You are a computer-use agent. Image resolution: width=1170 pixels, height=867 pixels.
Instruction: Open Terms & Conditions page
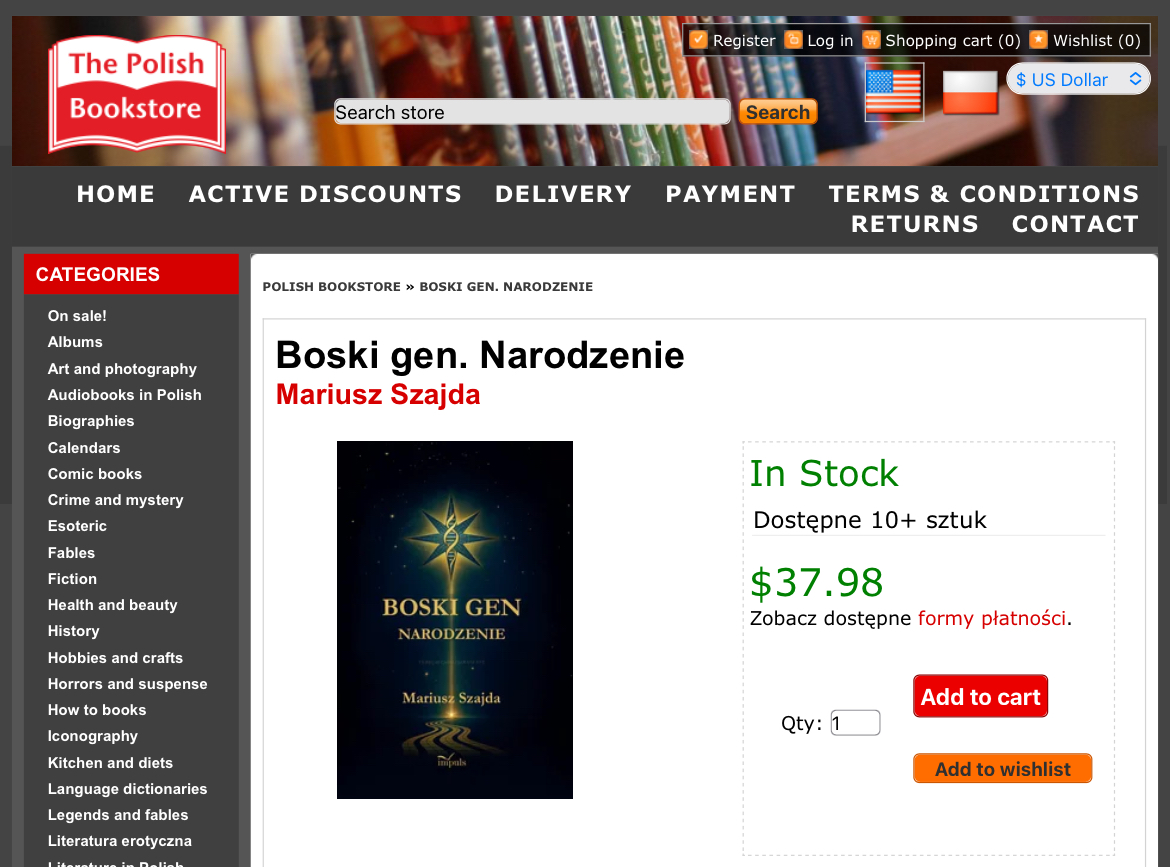[983, 194]
